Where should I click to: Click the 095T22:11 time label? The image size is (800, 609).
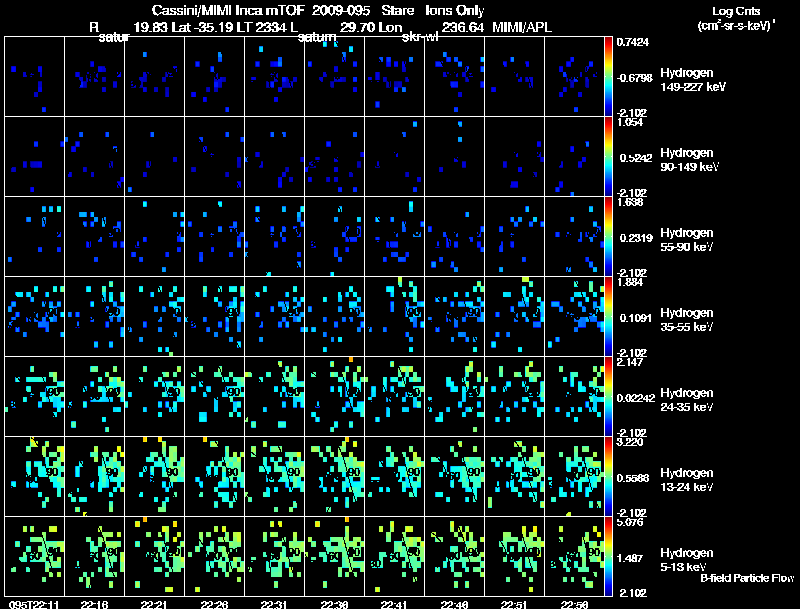[34, 604]
